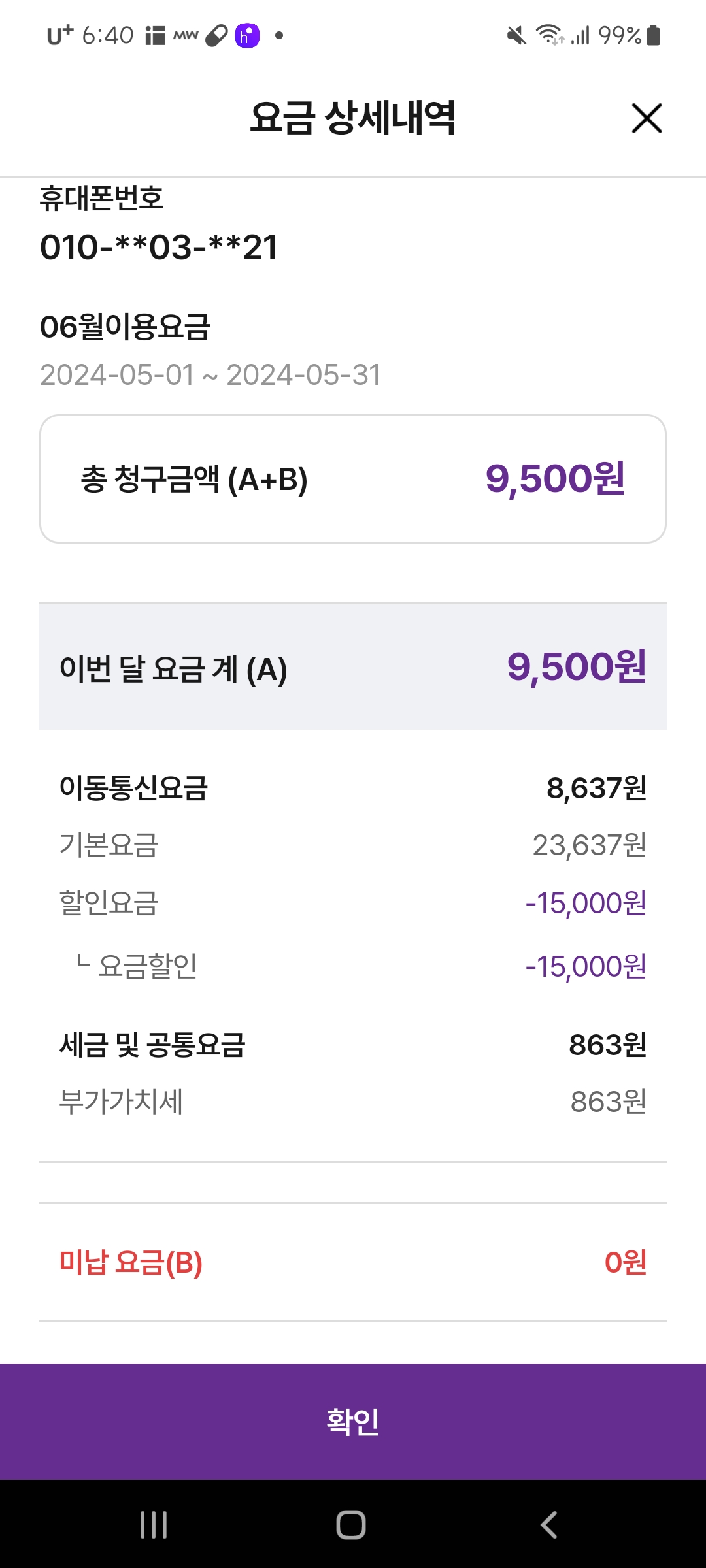
Task: Tap the 06월이용요금 billing period label
Action: (126, 327)
